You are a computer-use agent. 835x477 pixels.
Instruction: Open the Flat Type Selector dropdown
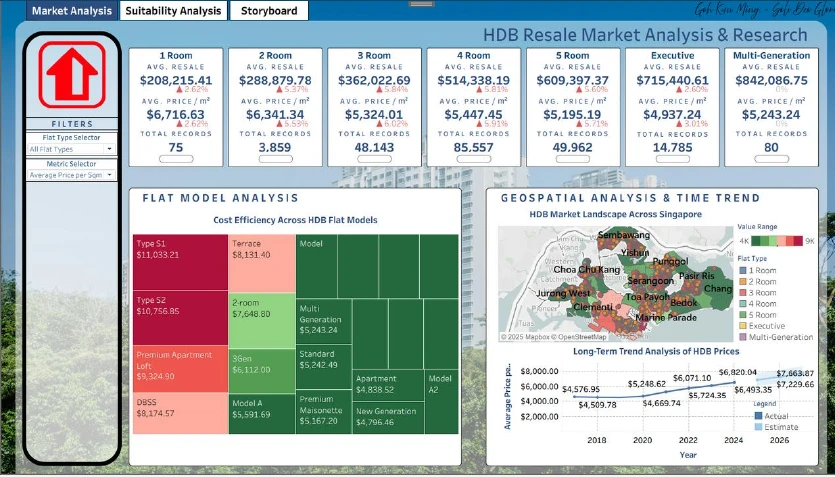(x=71, y=150)
